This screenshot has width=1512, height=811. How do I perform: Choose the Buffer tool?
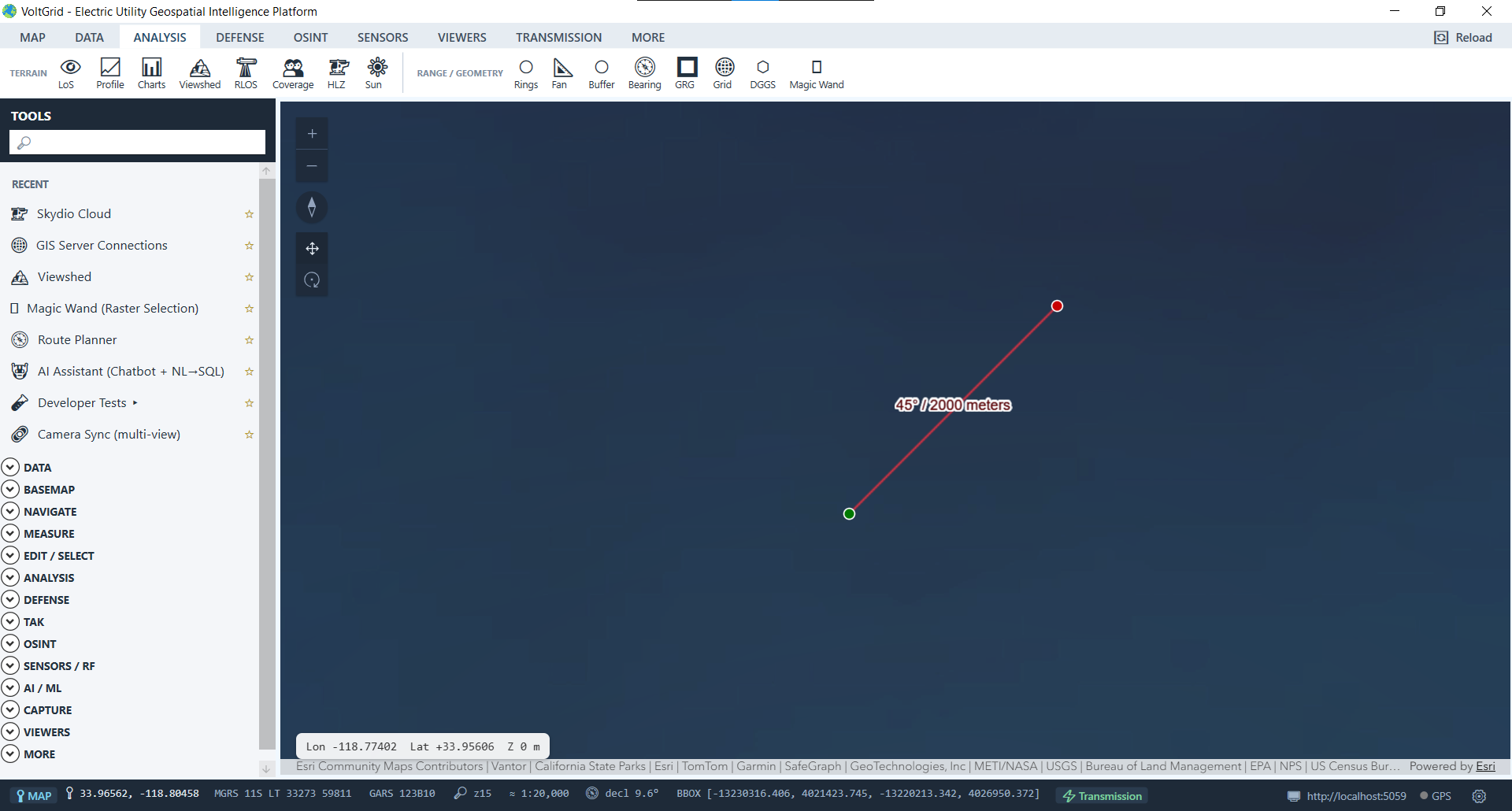click(602, 73)
